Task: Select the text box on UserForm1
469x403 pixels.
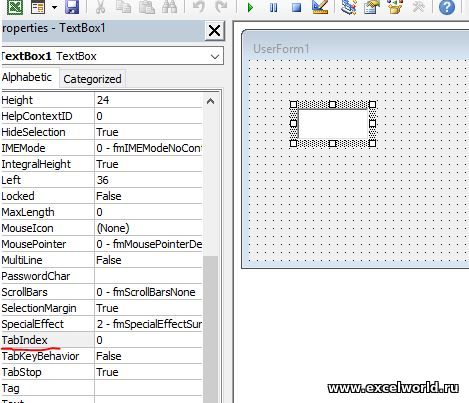Action: pos(333,124)
